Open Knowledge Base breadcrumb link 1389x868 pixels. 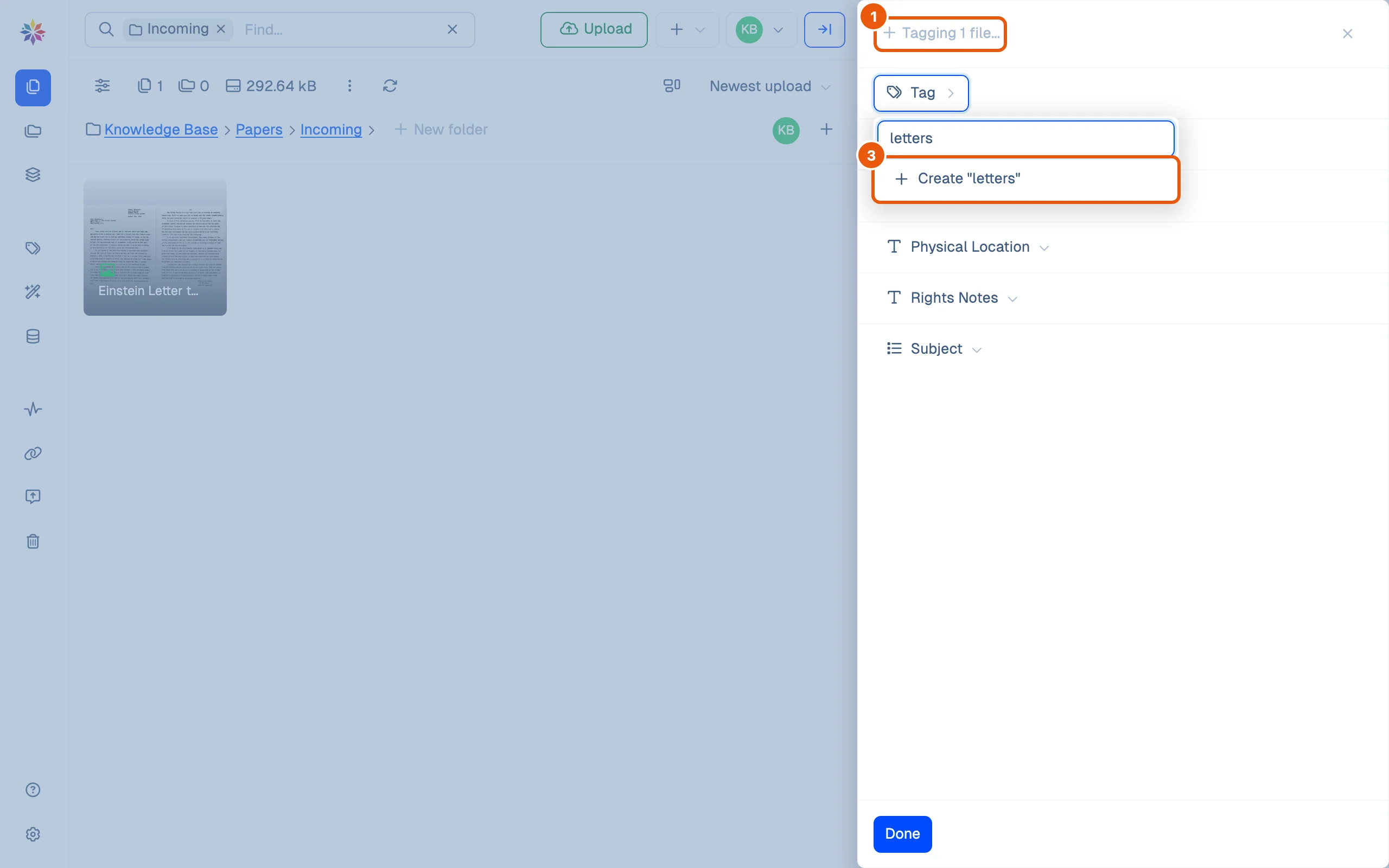[x=161, y=130]
